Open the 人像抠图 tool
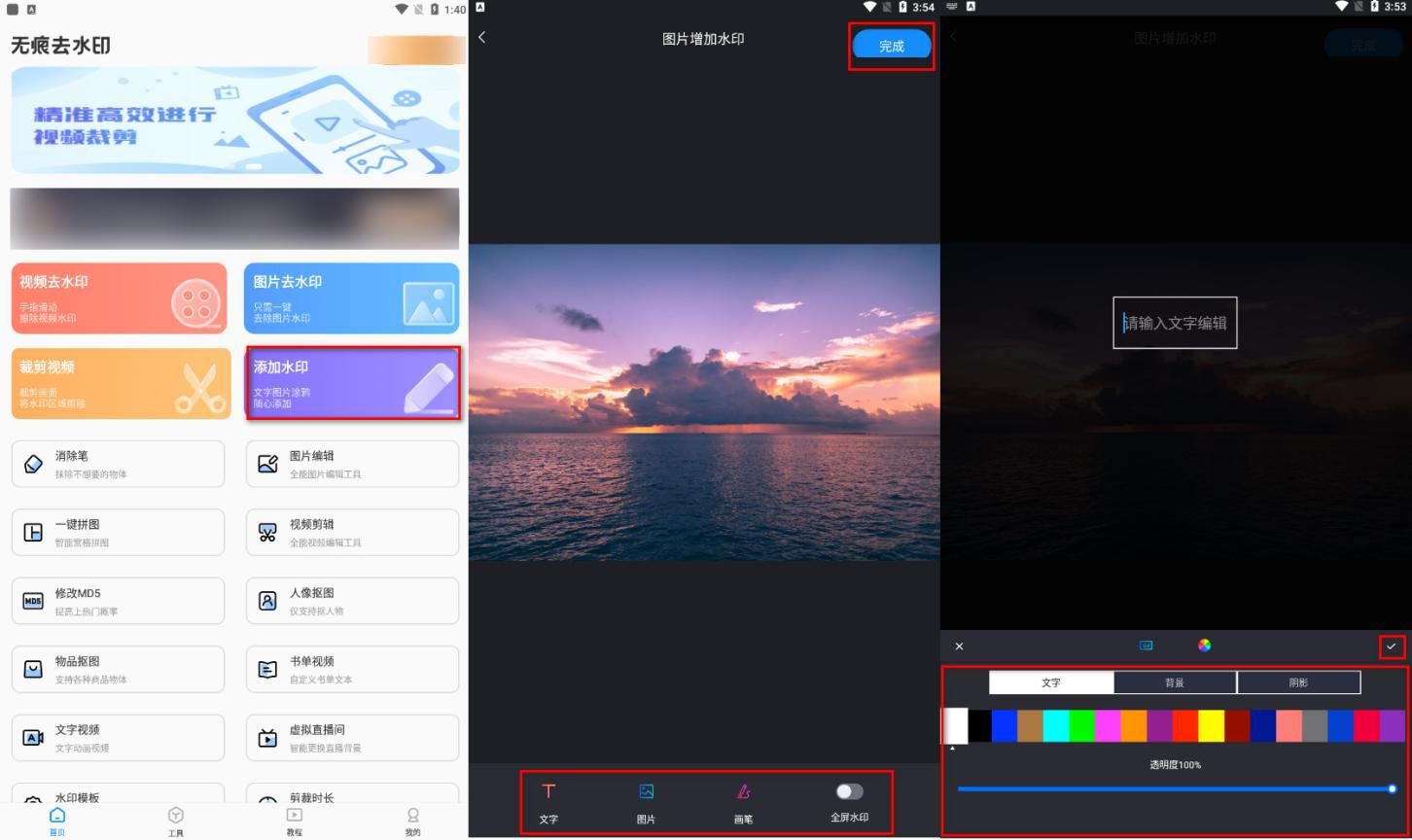The height and width of the screenshot is (840, 1412). pyautogui.click(x=352, y=601)
